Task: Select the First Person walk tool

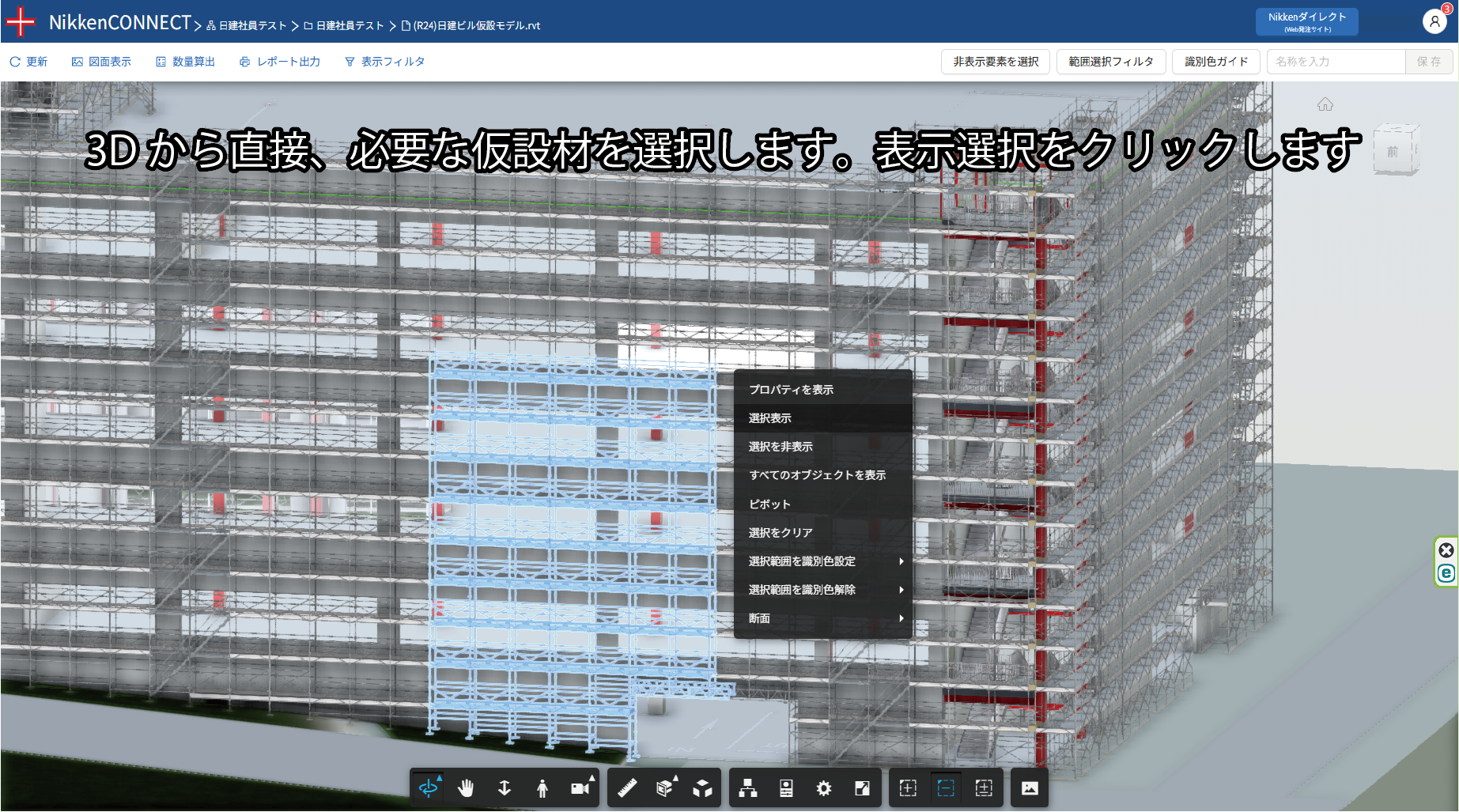Action: 542,788
